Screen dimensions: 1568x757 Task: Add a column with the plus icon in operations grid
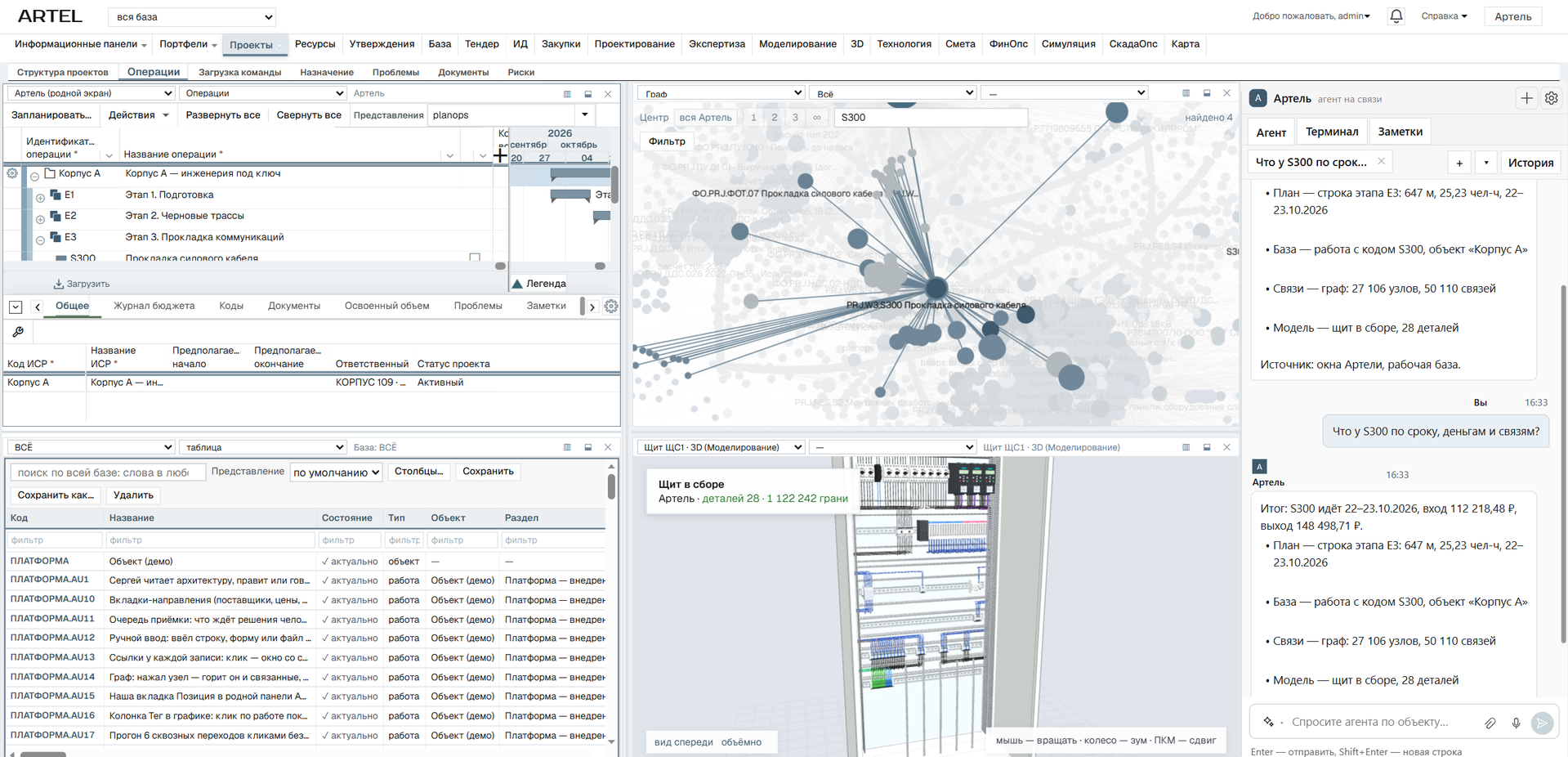[x=500, y=155]
